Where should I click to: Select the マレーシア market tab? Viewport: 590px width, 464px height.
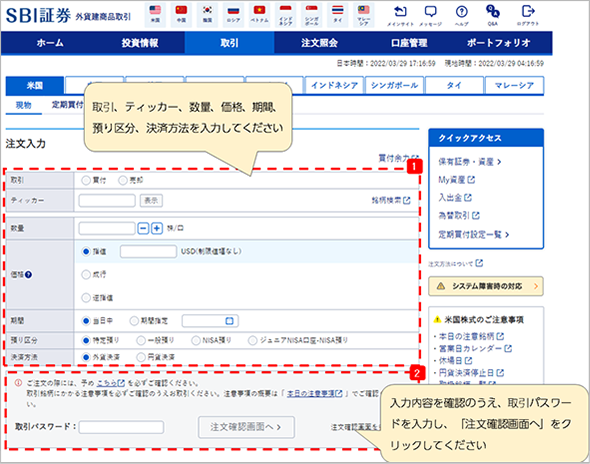point(514,85)
